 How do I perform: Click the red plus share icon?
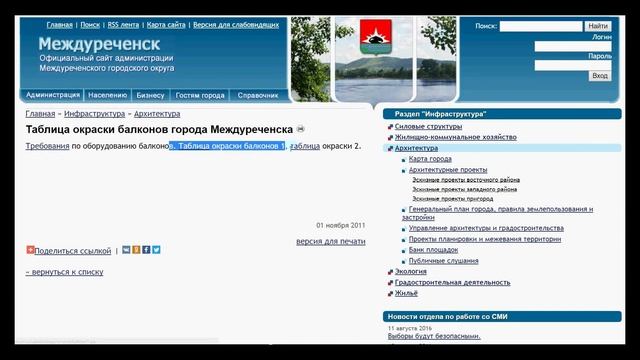tap(30, 249)
